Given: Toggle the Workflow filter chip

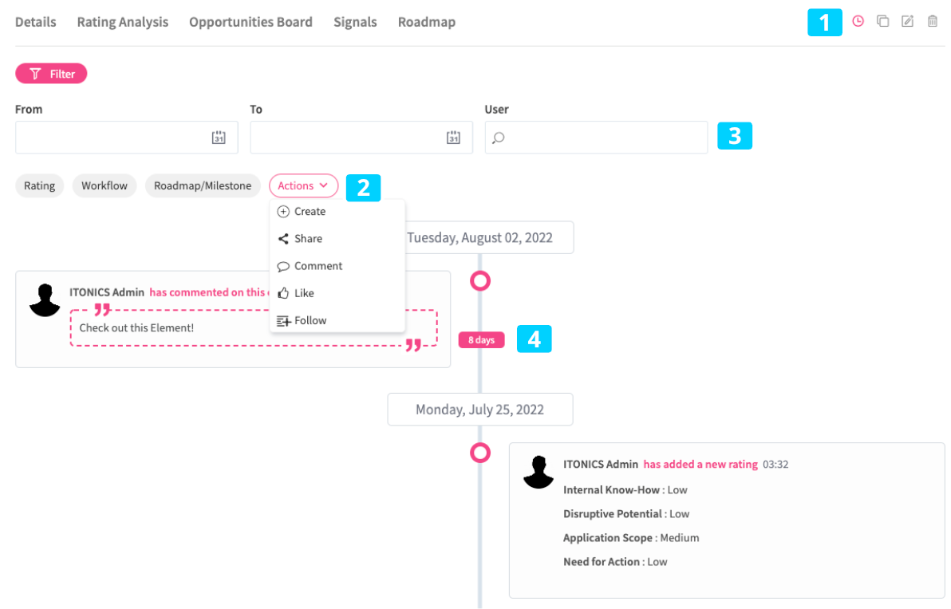Looking at the screenshot, I should [x=105, y=186].
